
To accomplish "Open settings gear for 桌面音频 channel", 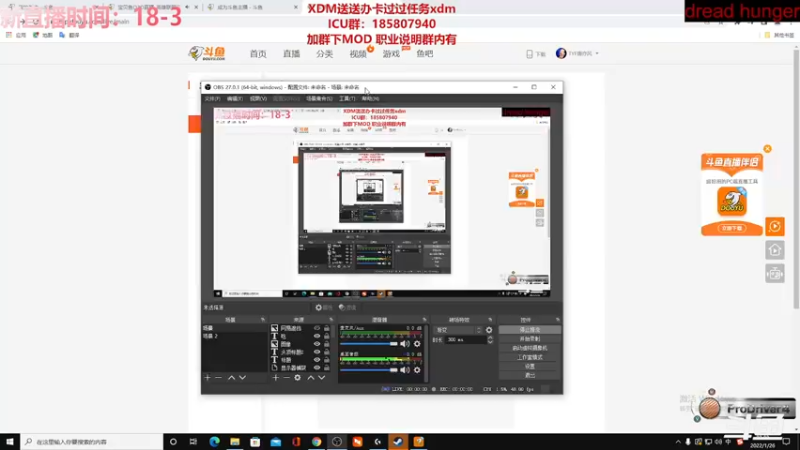I will click(x=417, y=370).
